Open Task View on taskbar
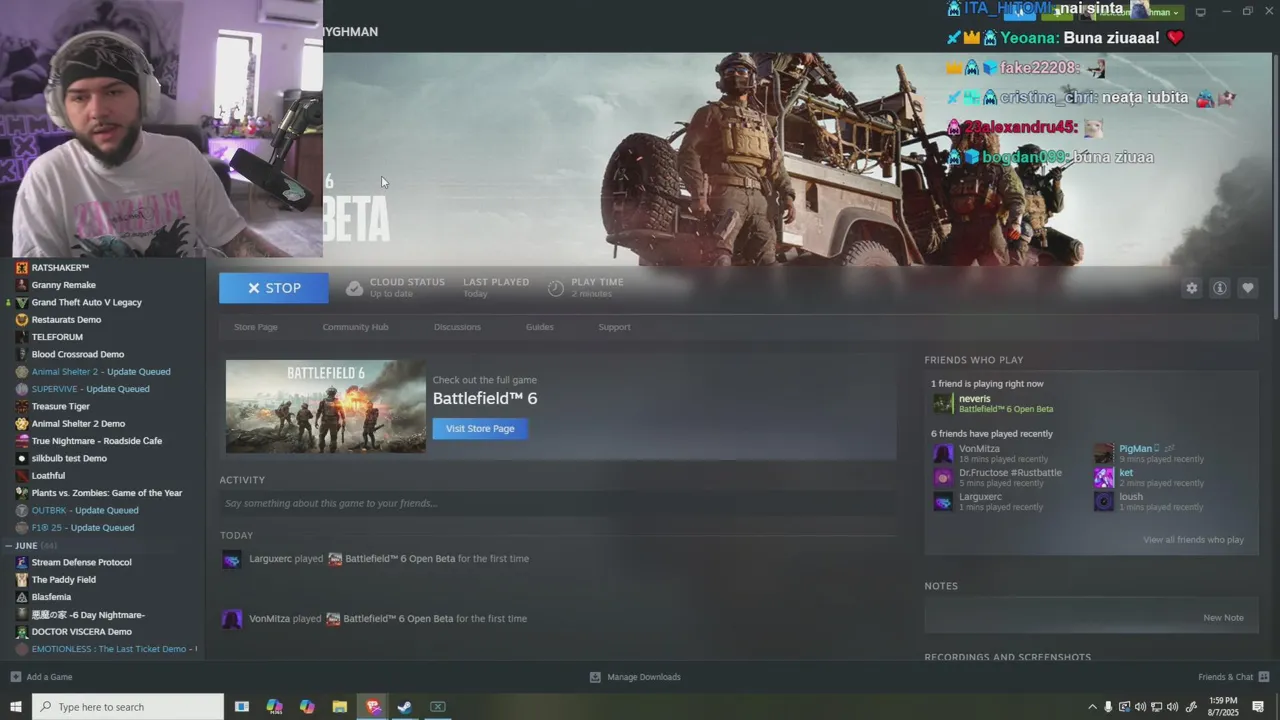Viewport: 1280px width, 720px height. 241,707
